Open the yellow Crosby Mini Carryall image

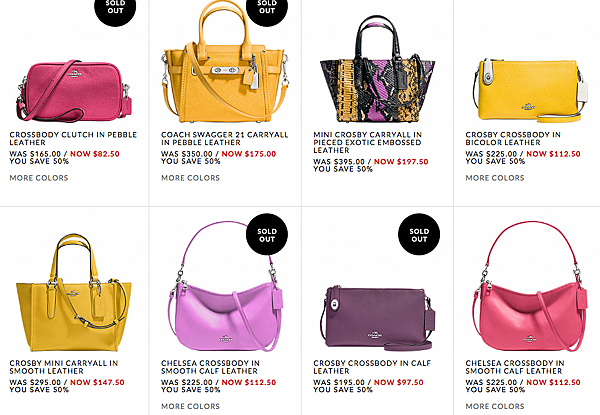[x=73, y=293]
